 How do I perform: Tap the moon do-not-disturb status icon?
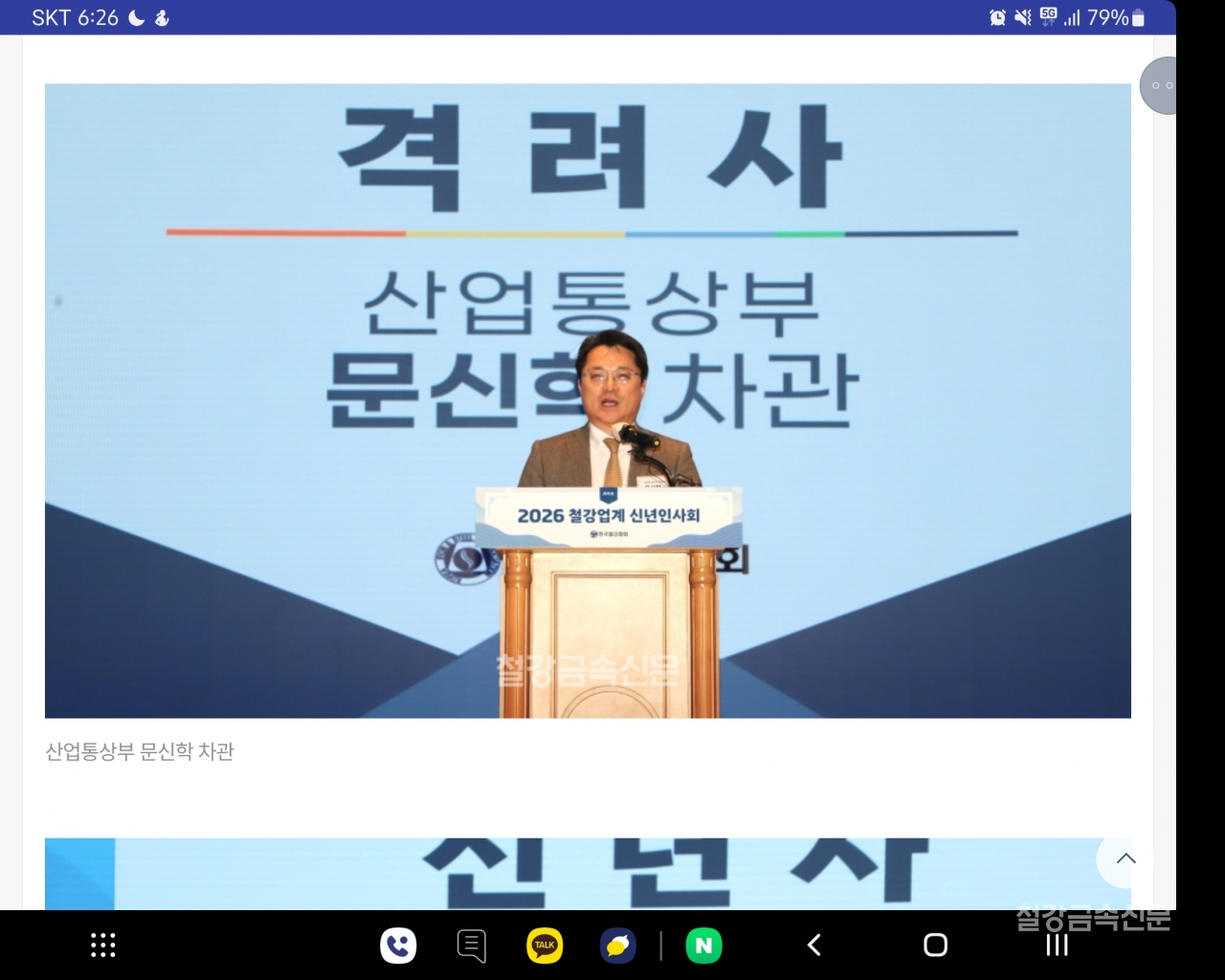[x=137, y=17]
